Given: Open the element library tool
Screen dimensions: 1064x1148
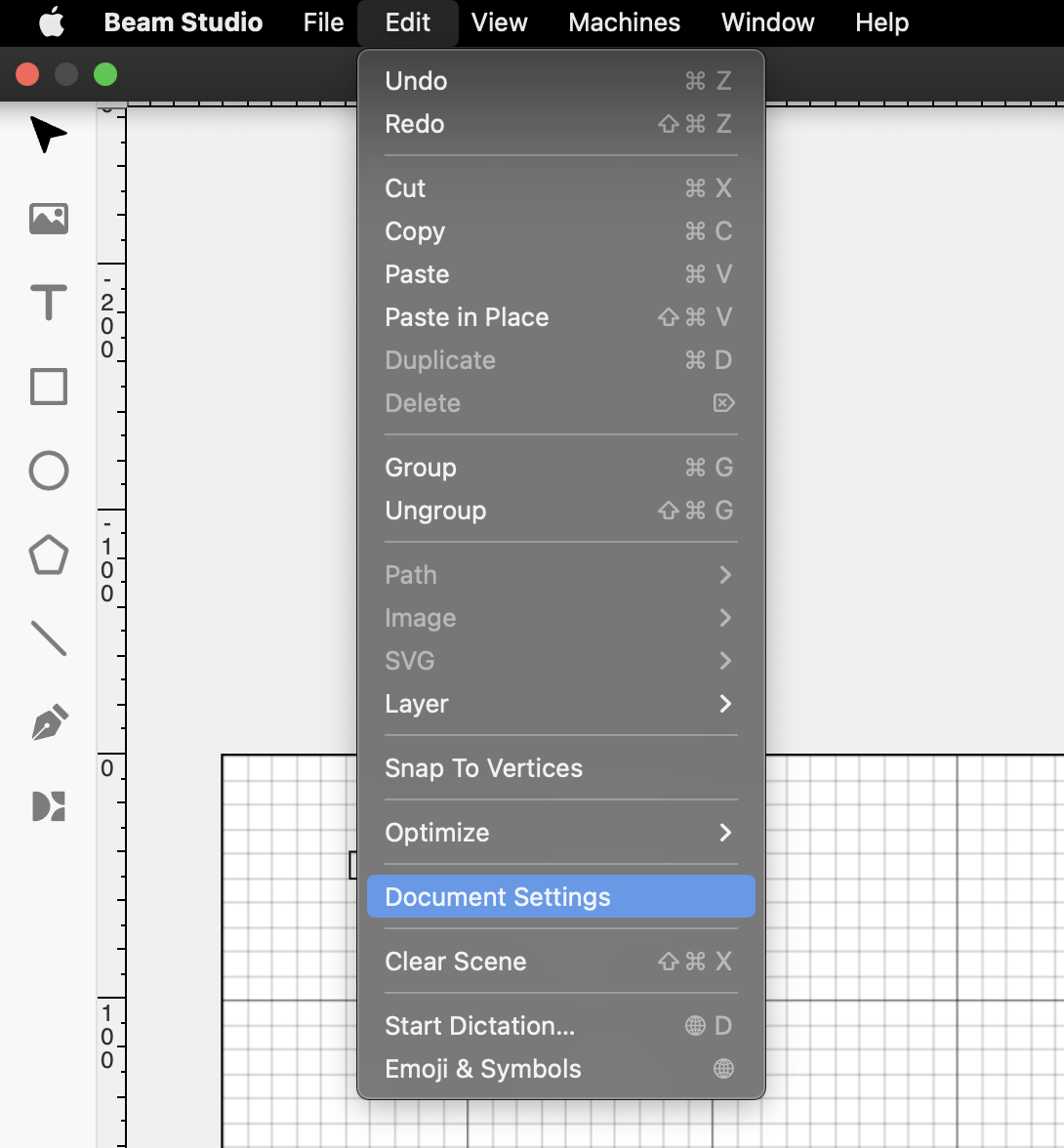Looking at the screenshot, I should [47, 806].
